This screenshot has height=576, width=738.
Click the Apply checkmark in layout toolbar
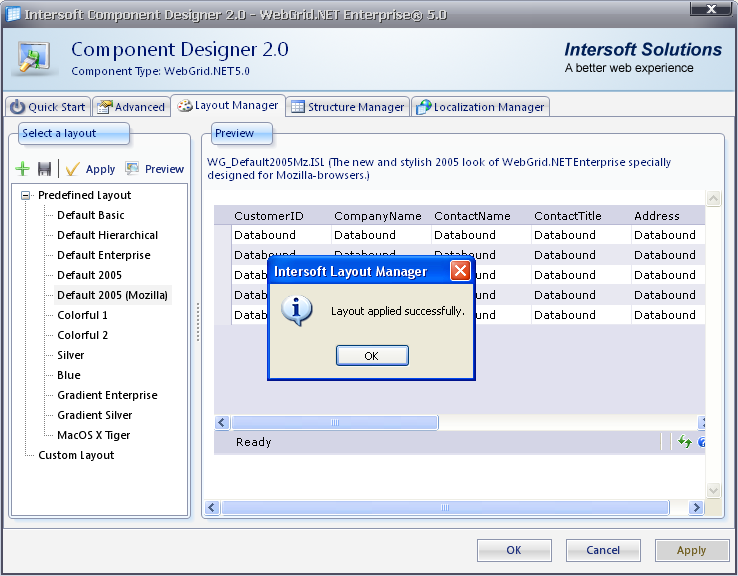(x=90, y=169)
